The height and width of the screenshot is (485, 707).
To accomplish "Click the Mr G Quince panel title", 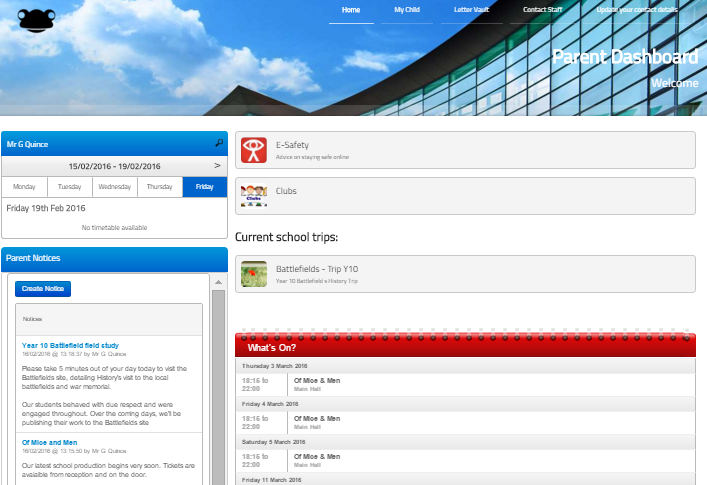I will tap(27, 144).
